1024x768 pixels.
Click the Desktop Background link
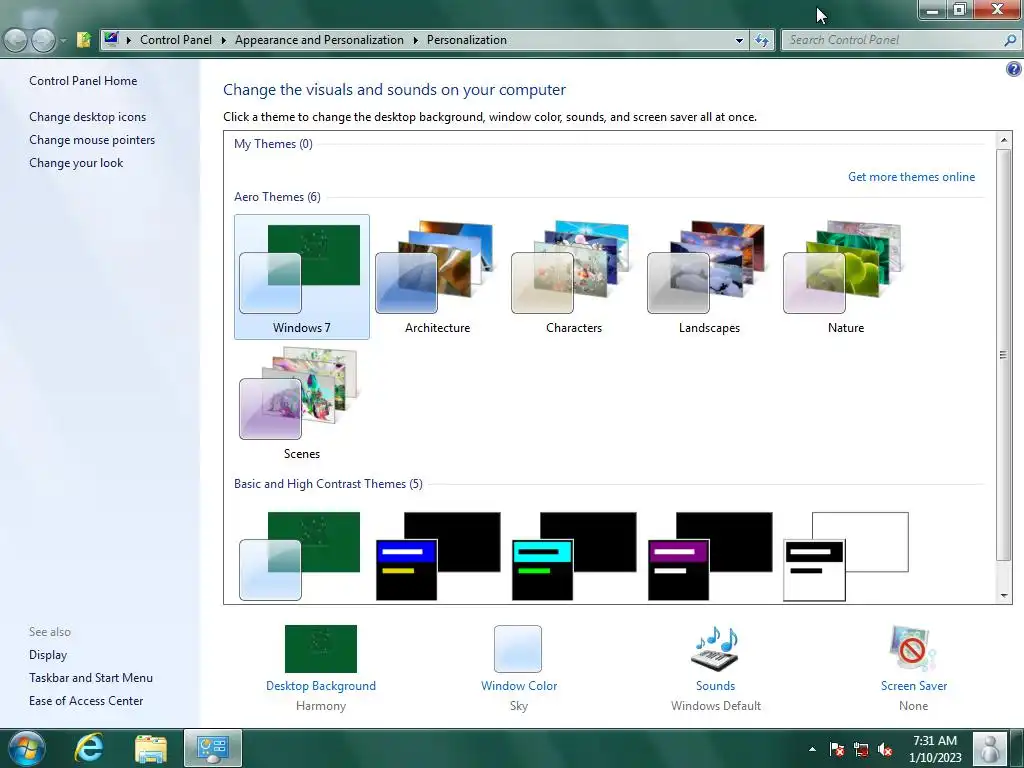point(321,686)
